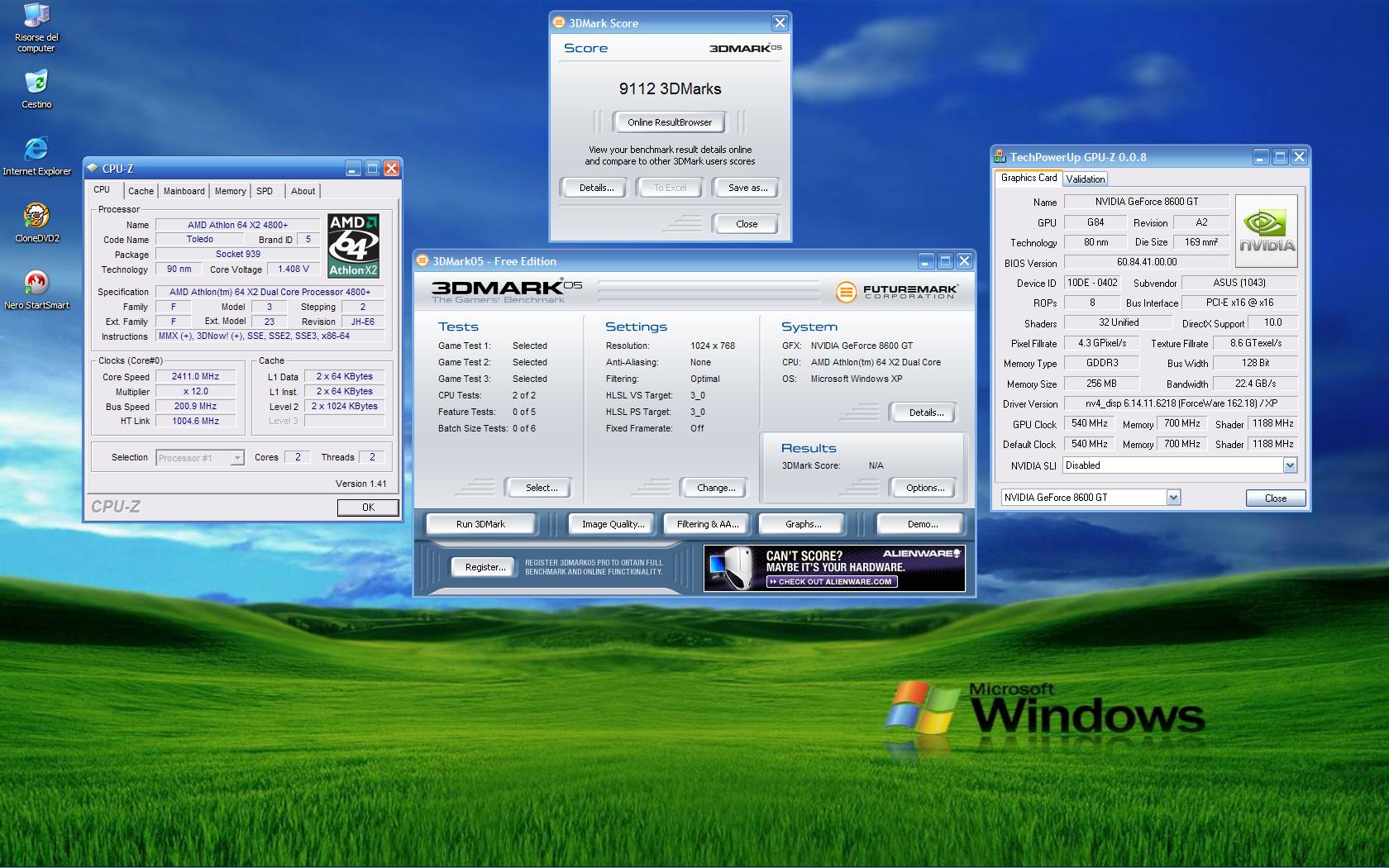Click the Memory Size 256 MB field
This screenshot has height=868, width=1389.
1101,384
